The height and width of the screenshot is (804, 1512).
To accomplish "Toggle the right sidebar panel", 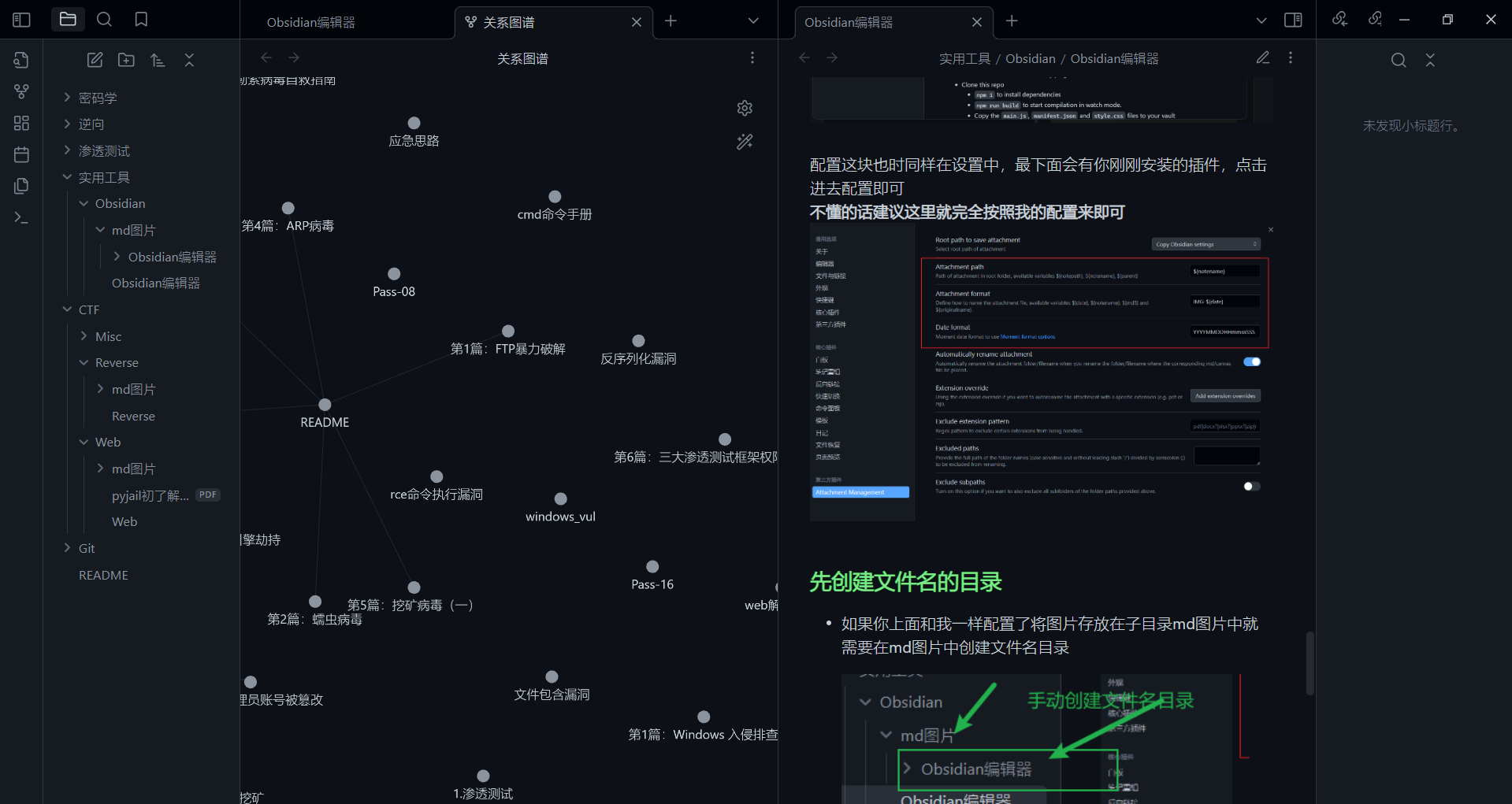I will click(x=1293, y=20).
